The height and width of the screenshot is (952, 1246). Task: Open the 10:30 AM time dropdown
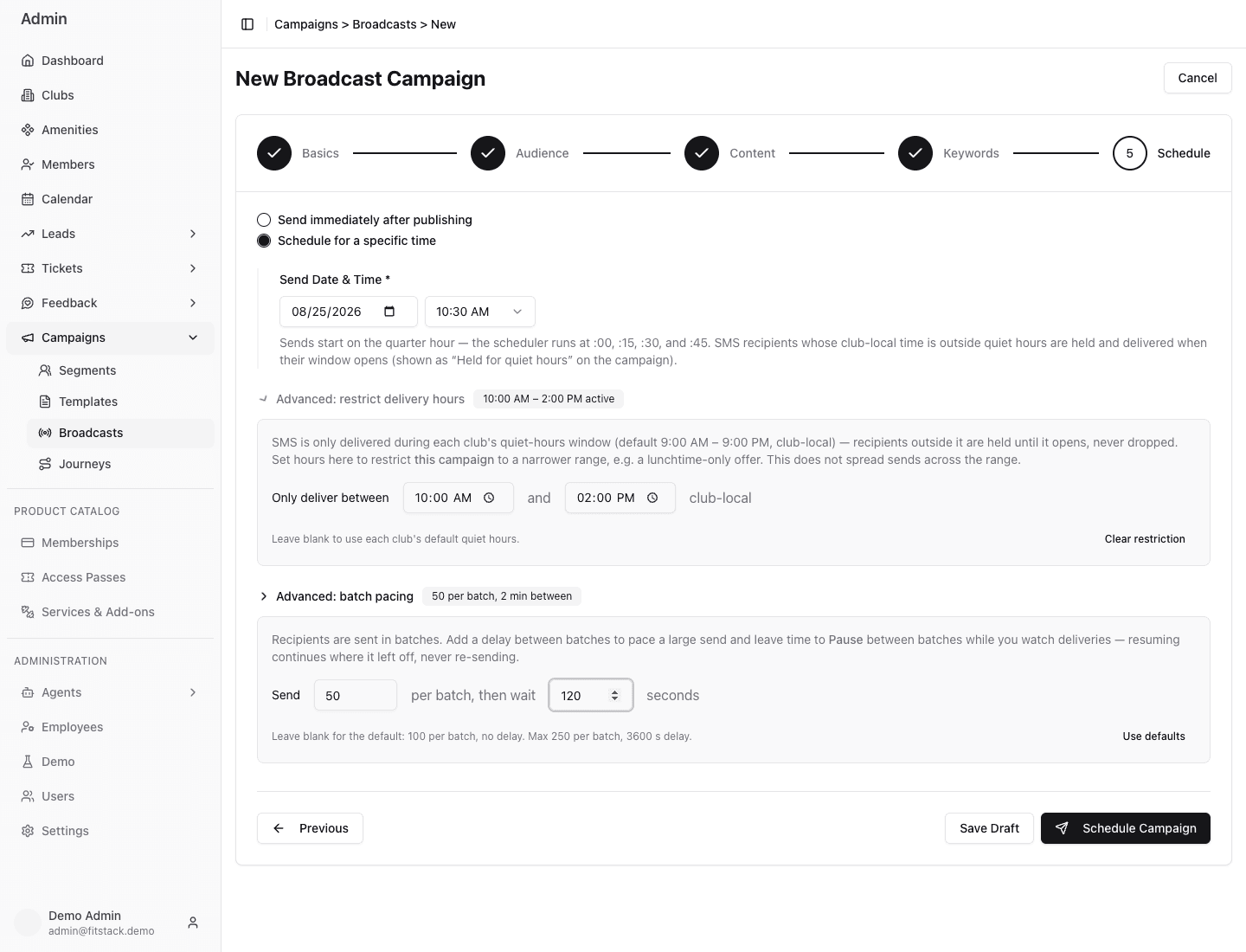[480, 312]
